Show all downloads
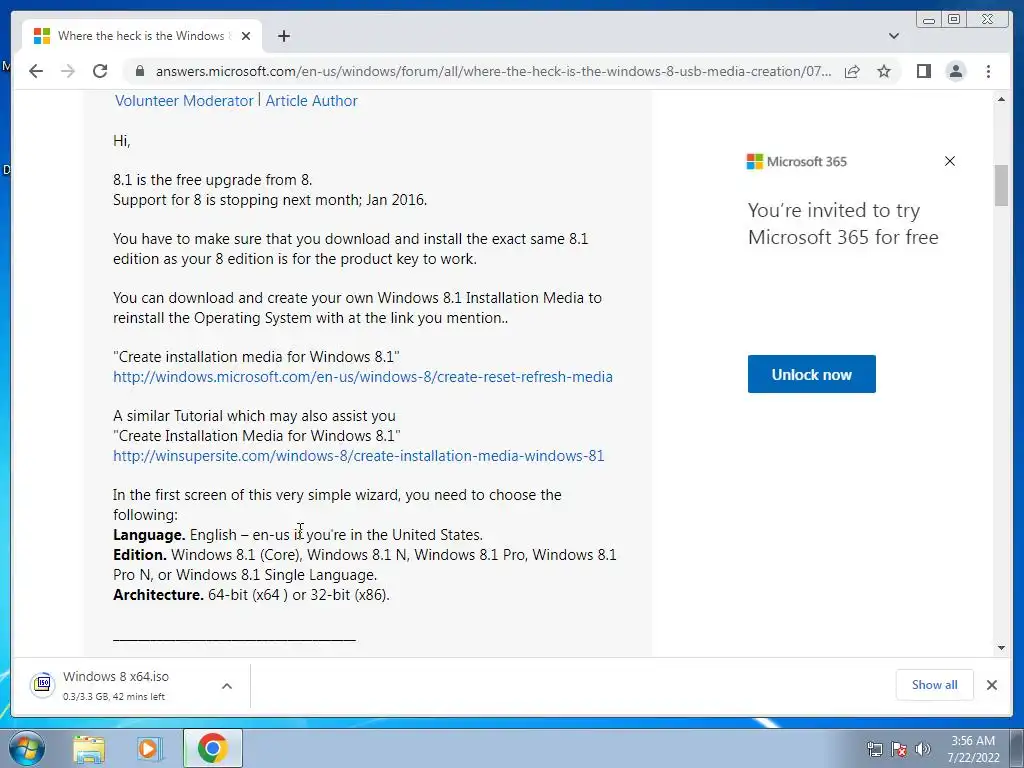1024x768 pixels. [x=935, y=684]
